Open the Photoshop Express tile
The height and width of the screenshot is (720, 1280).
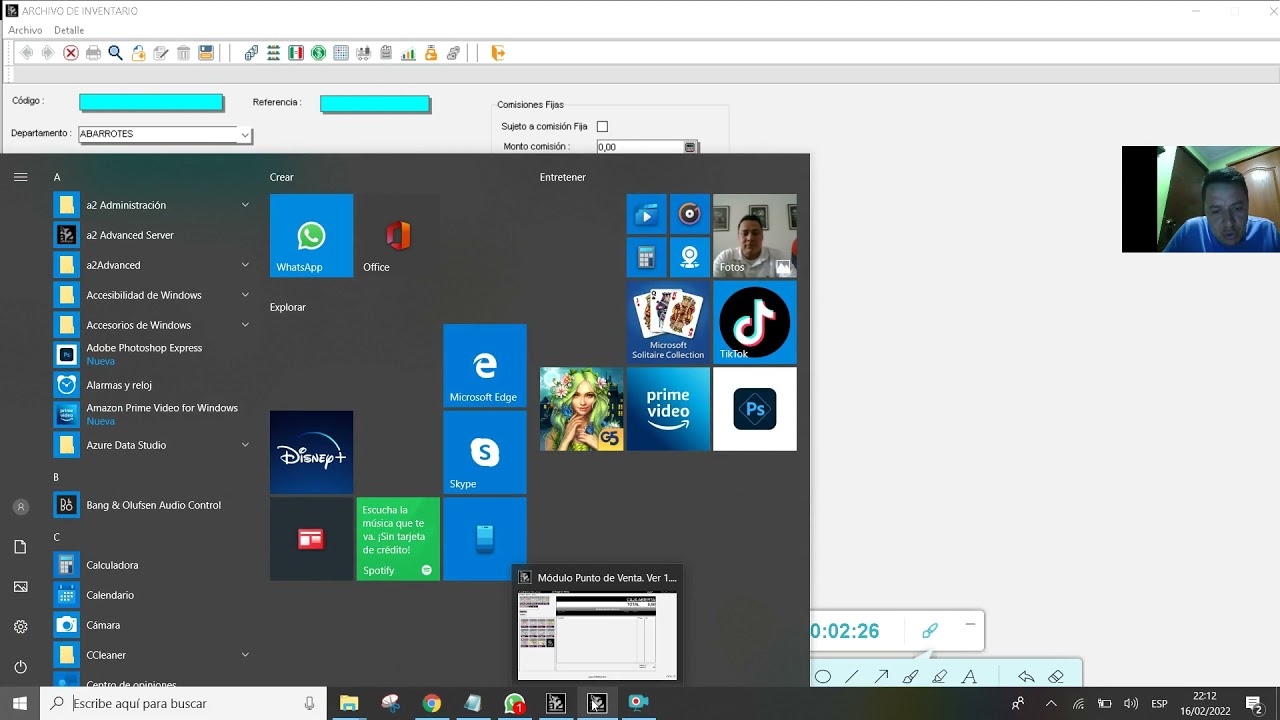tap(755, 409)
